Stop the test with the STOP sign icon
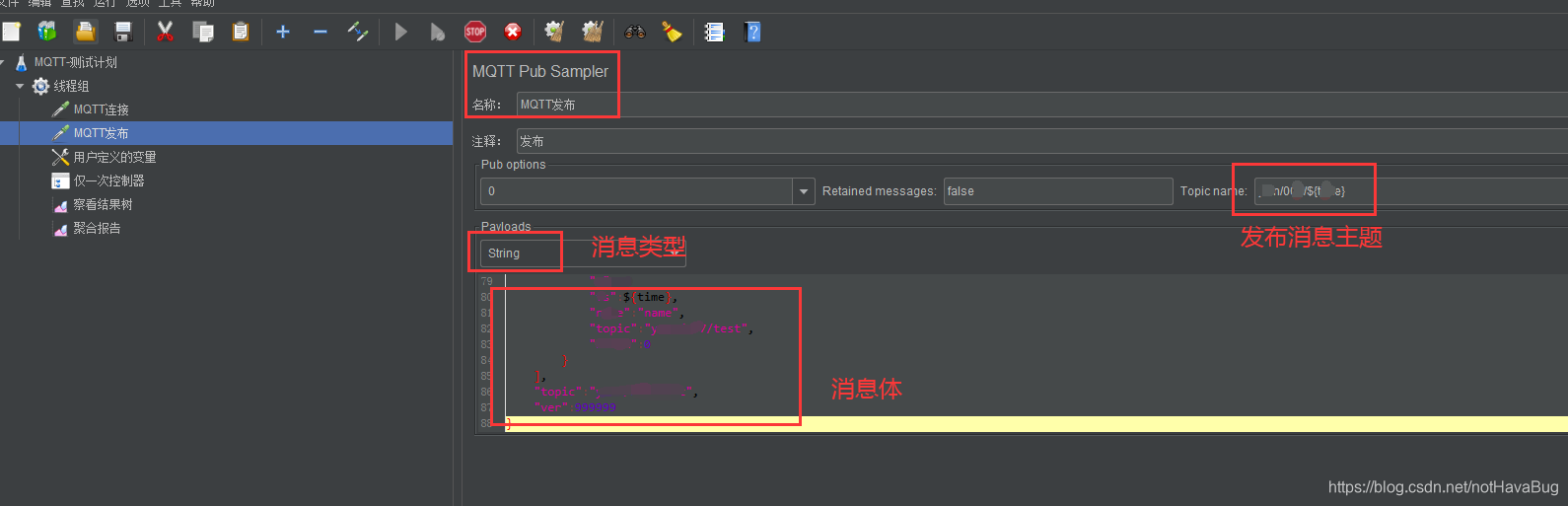Viewport: 1568px width, 506px height. [x=475, y=32]
